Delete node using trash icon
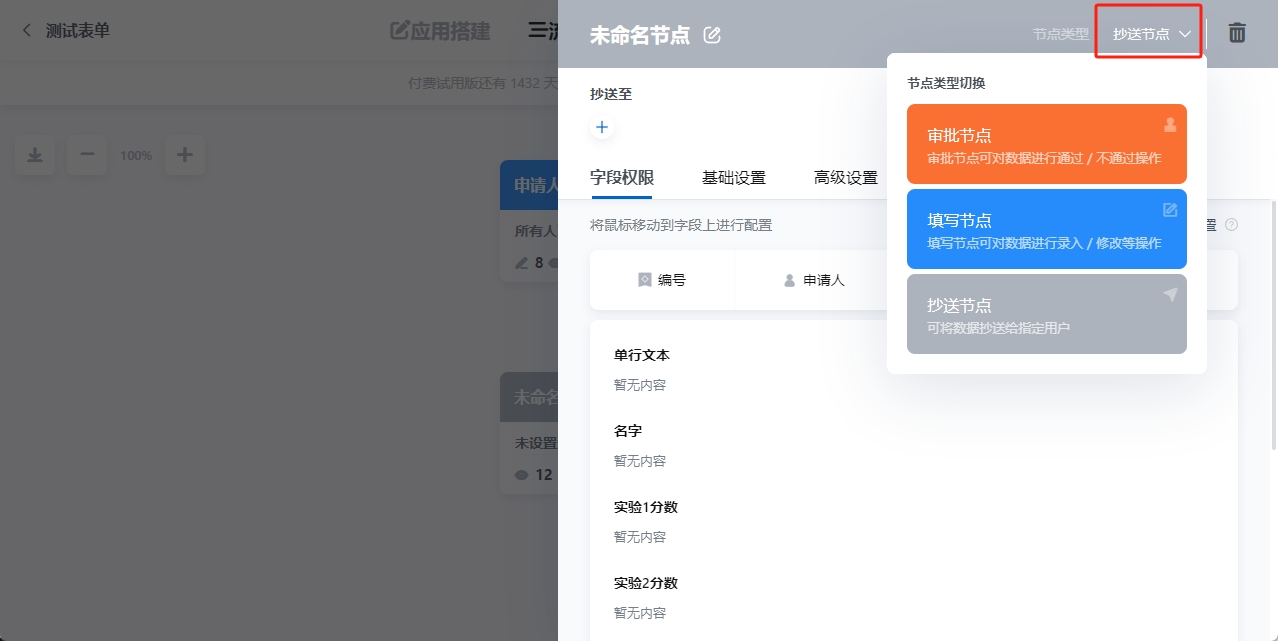 coord(1237,33)
